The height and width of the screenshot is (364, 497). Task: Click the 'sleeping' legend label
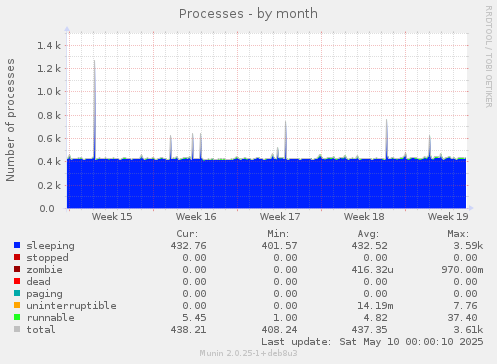point(50,246)
